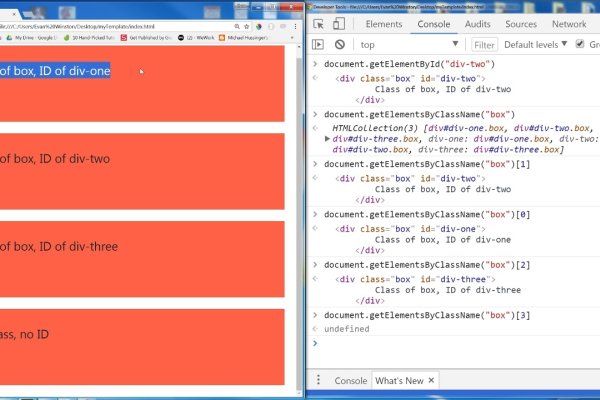Close the What's New drawer tab
Screen dimensions: 600x400
coord(433,381)
